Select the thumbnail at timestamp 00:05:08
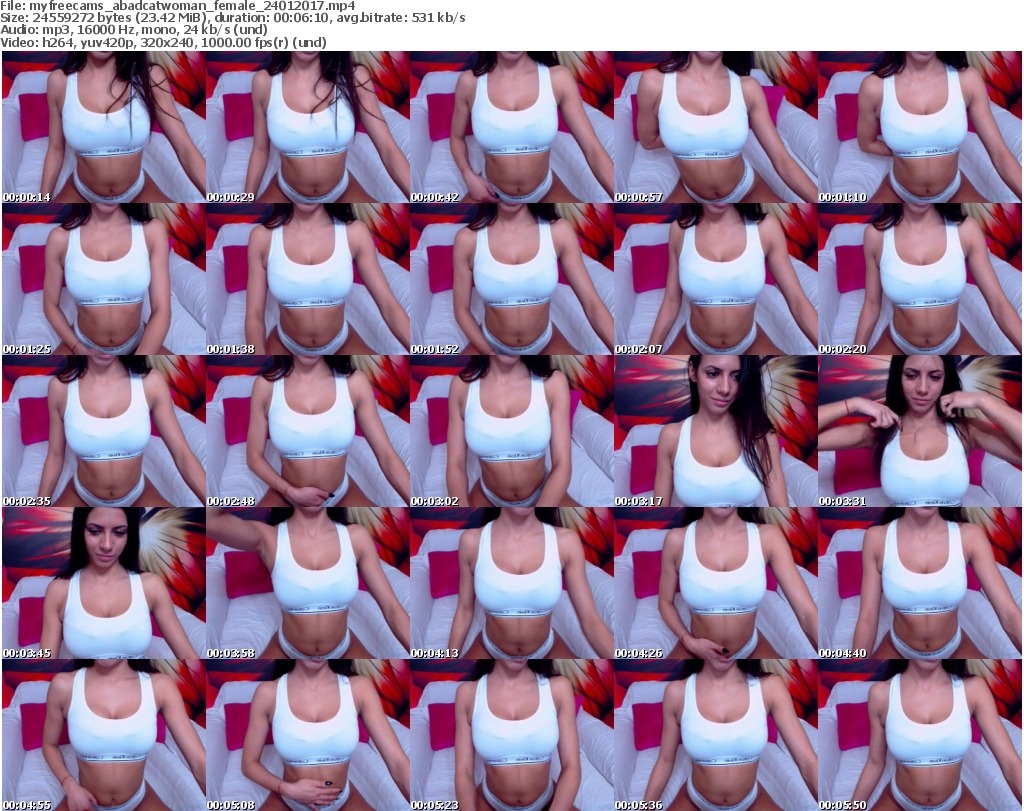The image size is (1024, 811). (308, 735)
